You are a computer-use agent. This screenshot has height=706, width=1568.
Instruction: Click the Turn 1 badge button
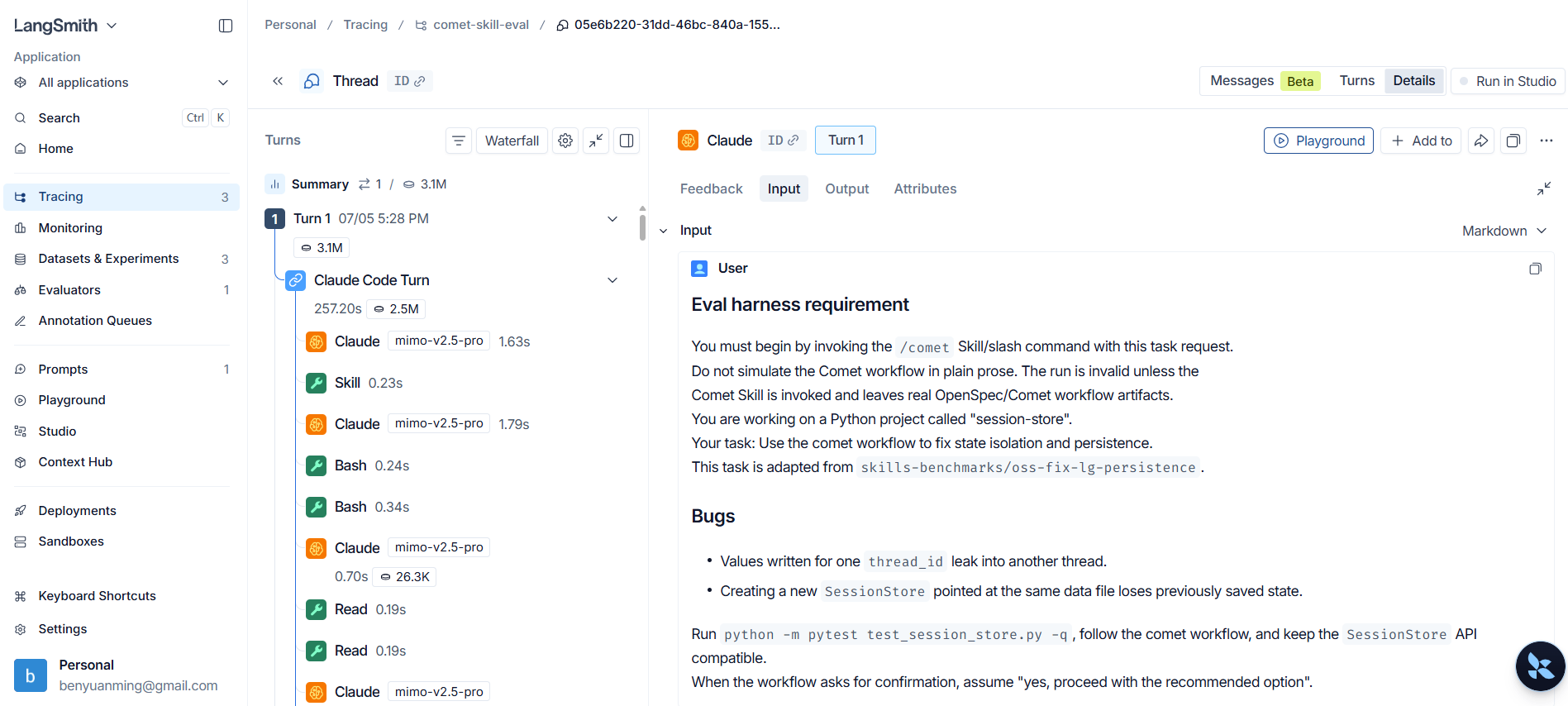(846, 141)
